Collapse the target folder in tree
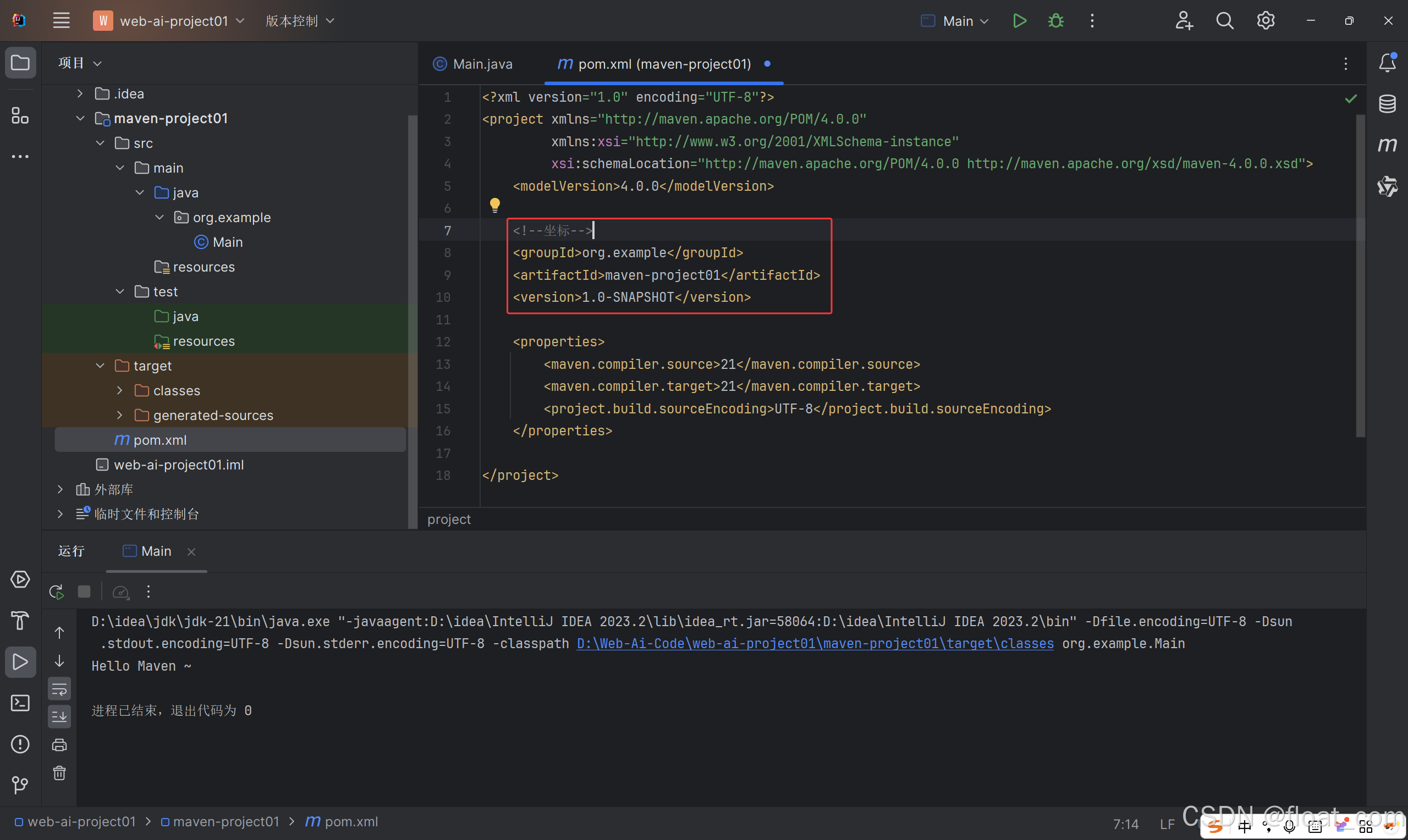The width and height of the screenshot is (1408, 840). pos(100,366)
